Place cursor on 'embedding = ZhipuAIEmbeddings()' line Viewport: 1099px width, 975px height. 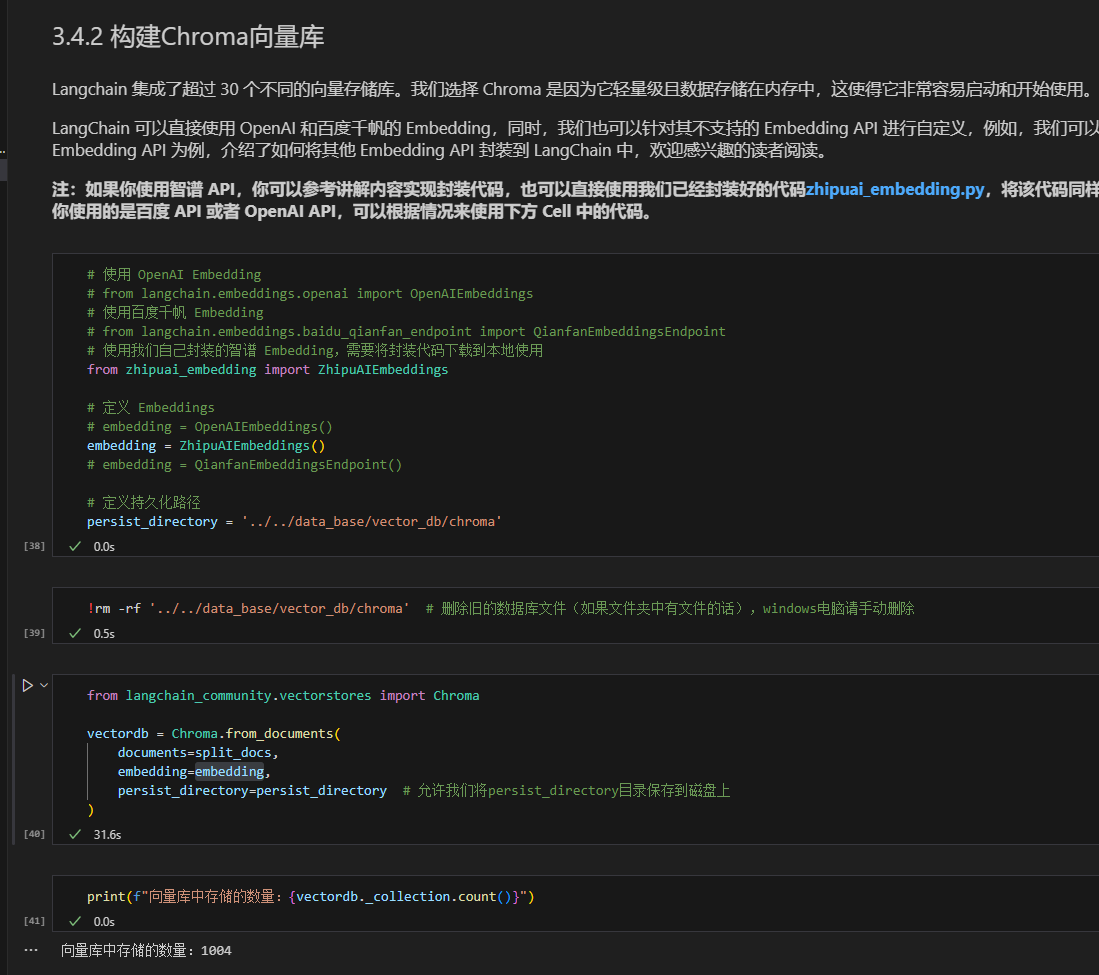pos(206,446)
